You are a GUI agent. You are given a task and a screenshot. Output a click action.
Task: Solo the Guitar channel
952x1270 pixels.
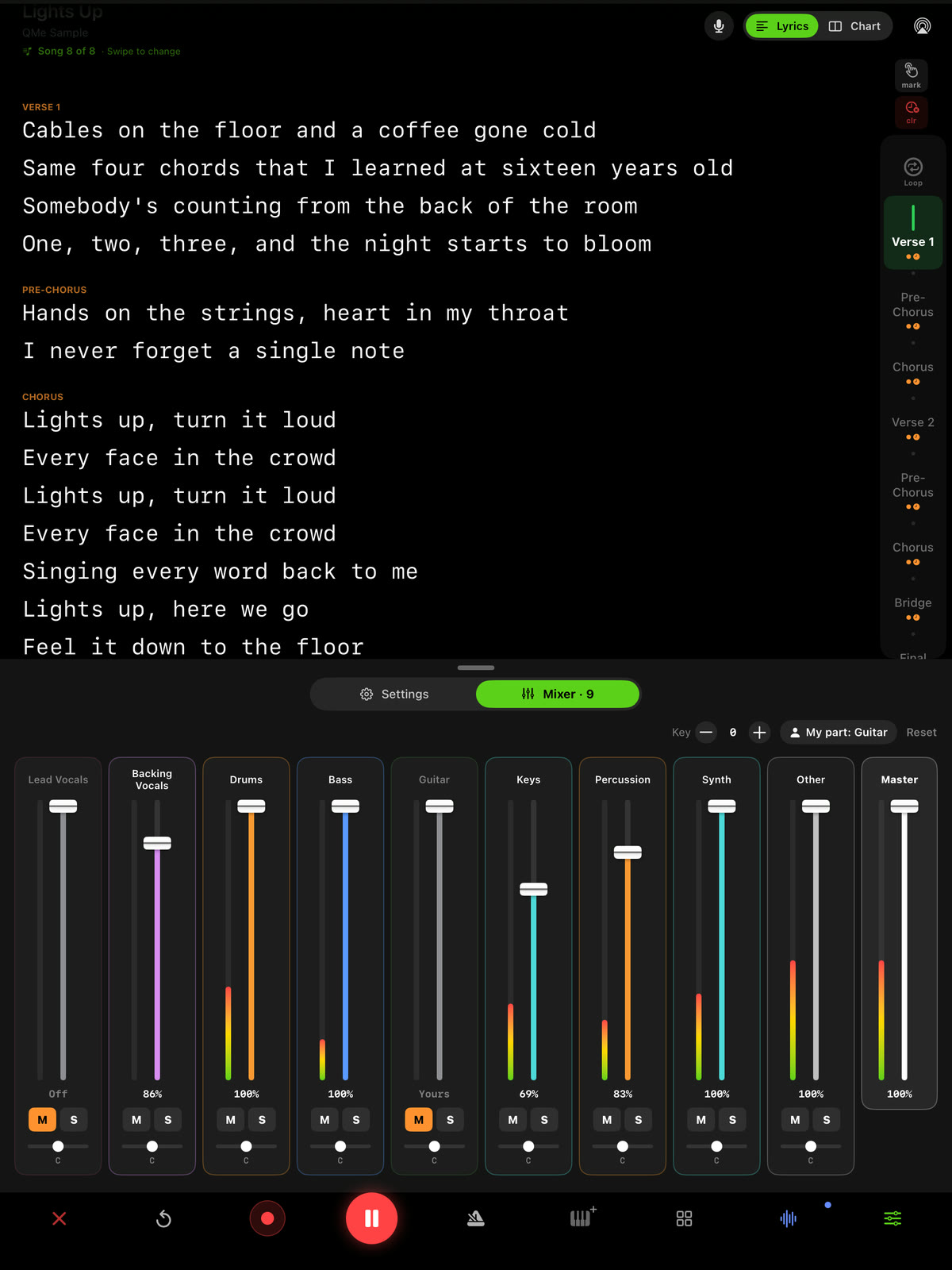450,1120
